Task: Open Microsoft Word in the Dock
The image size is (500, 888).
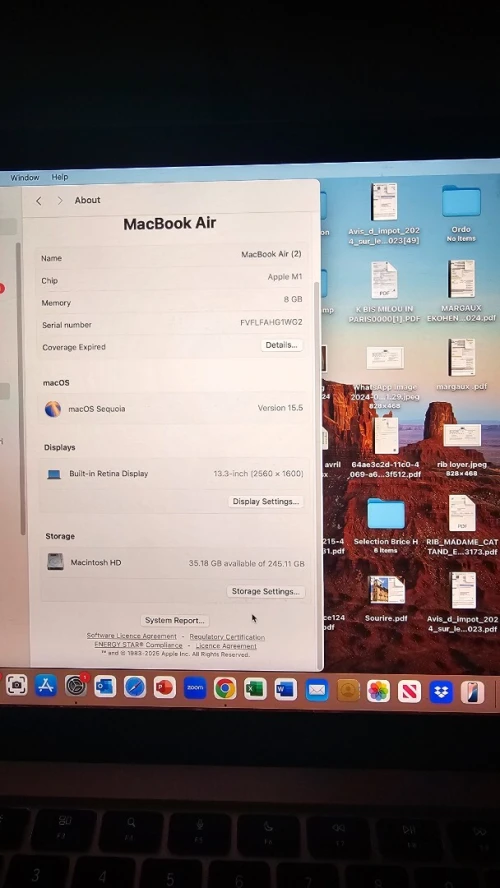Action: pos(286,689)
